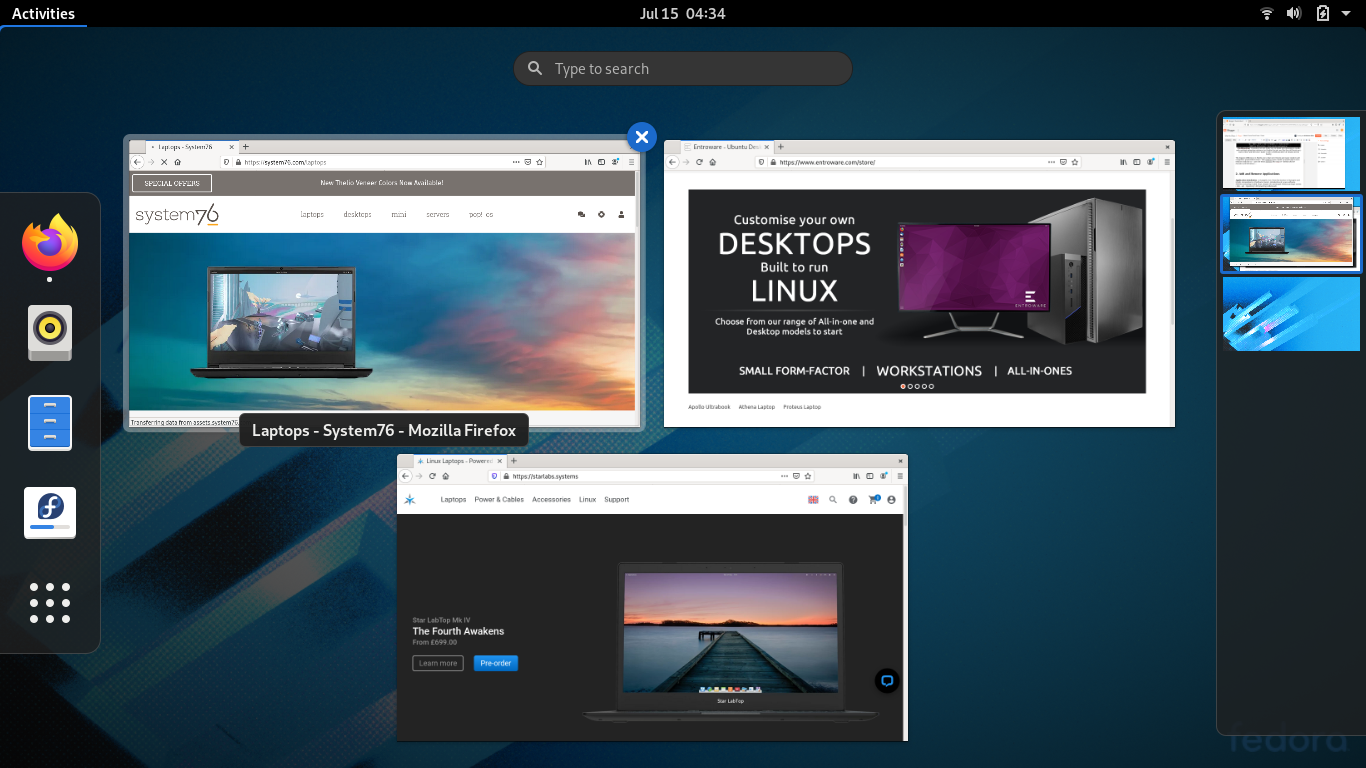Click the account person icon on the System76 site

621,214
